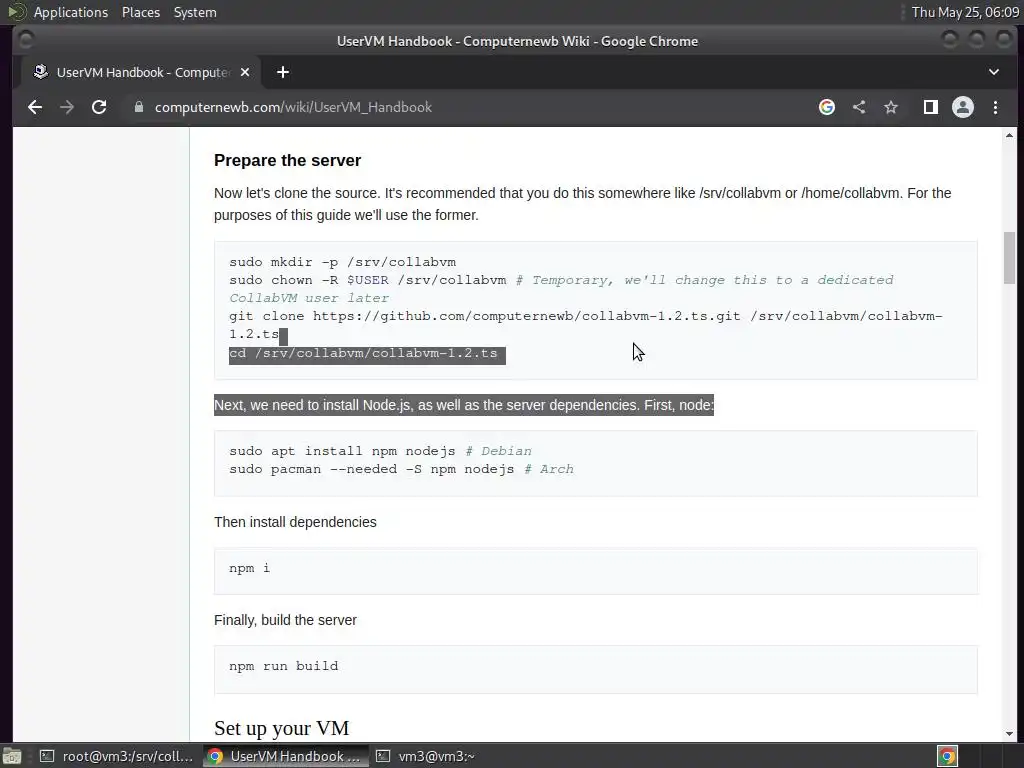The image size is (1024, 768).
Task: Click 'Then install dependencies' text
Action: [x=295, y=522]
